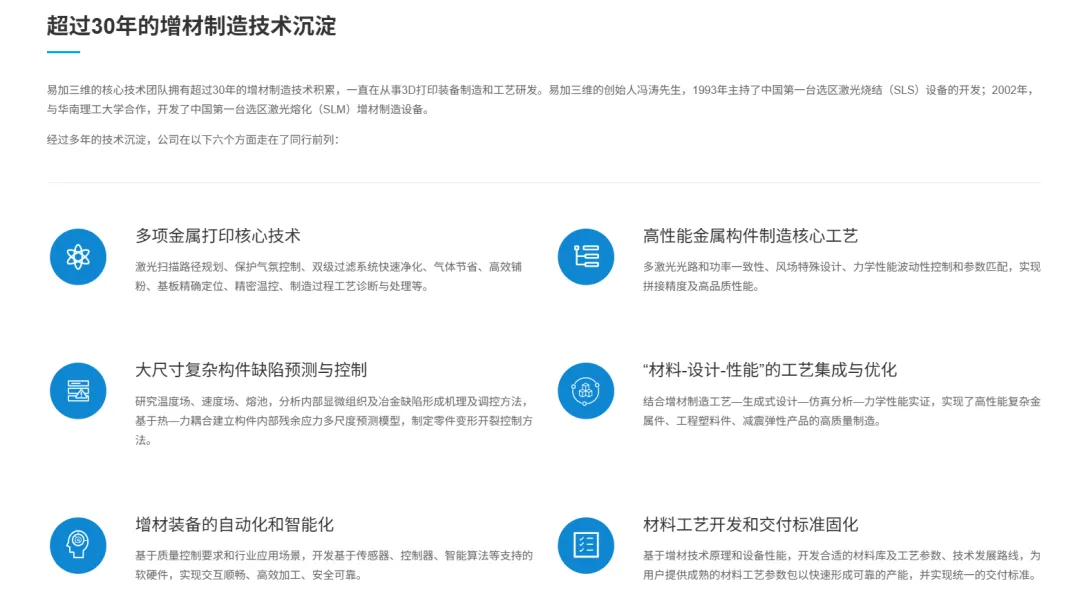Select heading 高性能金属构件制造核心工艺
The height and width of the screenshot is (592, 1080).
point(750,236)
